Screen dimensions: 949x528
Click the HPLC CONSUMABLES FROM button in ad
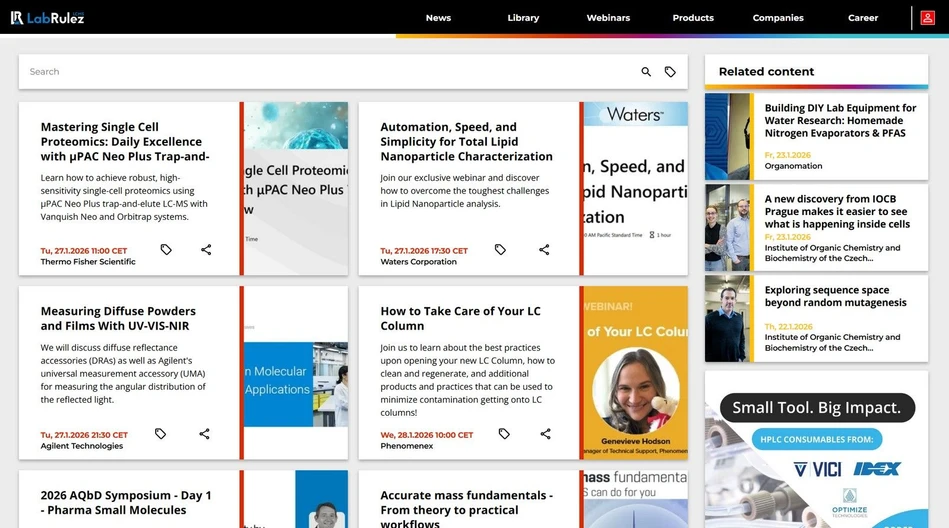(816, 440)
